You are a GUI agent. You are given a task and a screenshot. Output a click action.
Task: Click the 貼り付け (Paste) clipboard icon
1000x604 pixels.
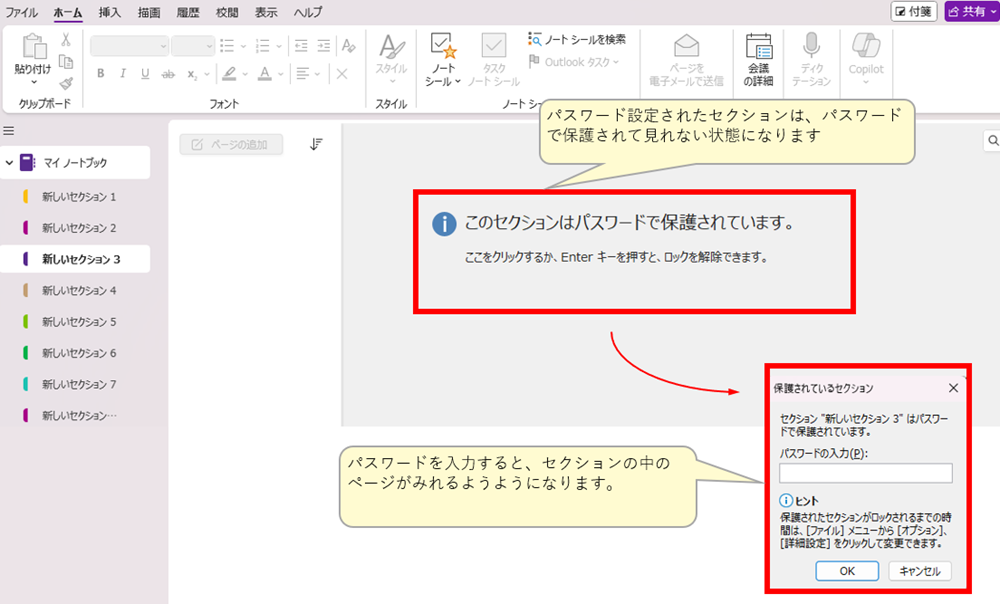pos(34,48)
